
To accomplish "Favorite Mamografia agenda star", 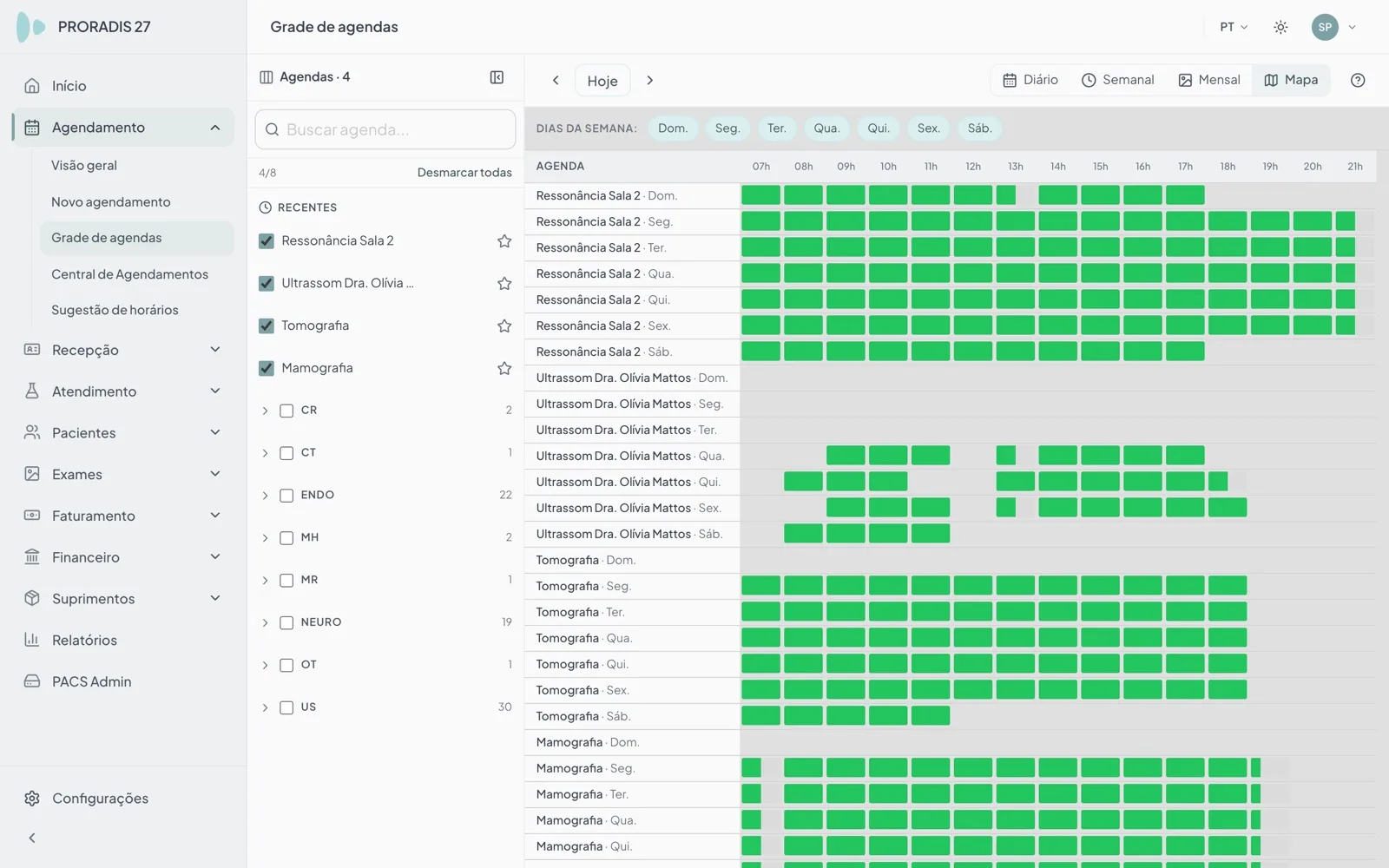I will pyautogui.click(x=504, y=368).
